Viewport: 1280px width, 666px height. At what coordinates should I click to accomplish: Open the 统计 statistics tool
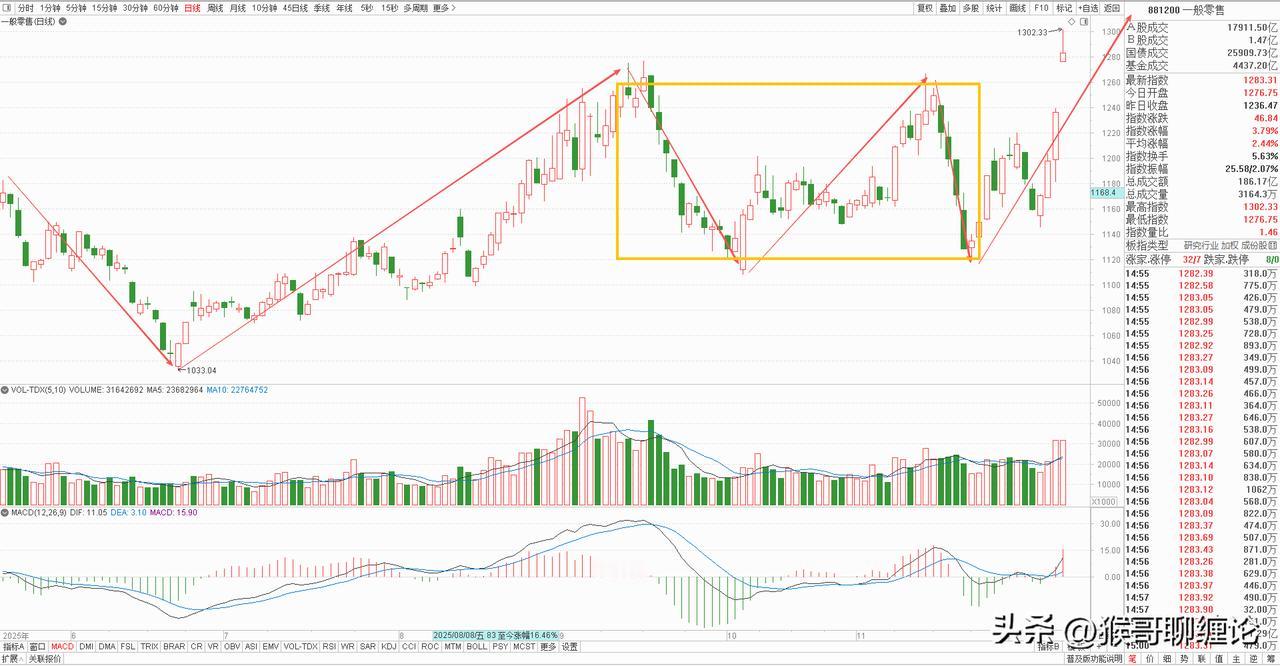(x=994, y=8)
